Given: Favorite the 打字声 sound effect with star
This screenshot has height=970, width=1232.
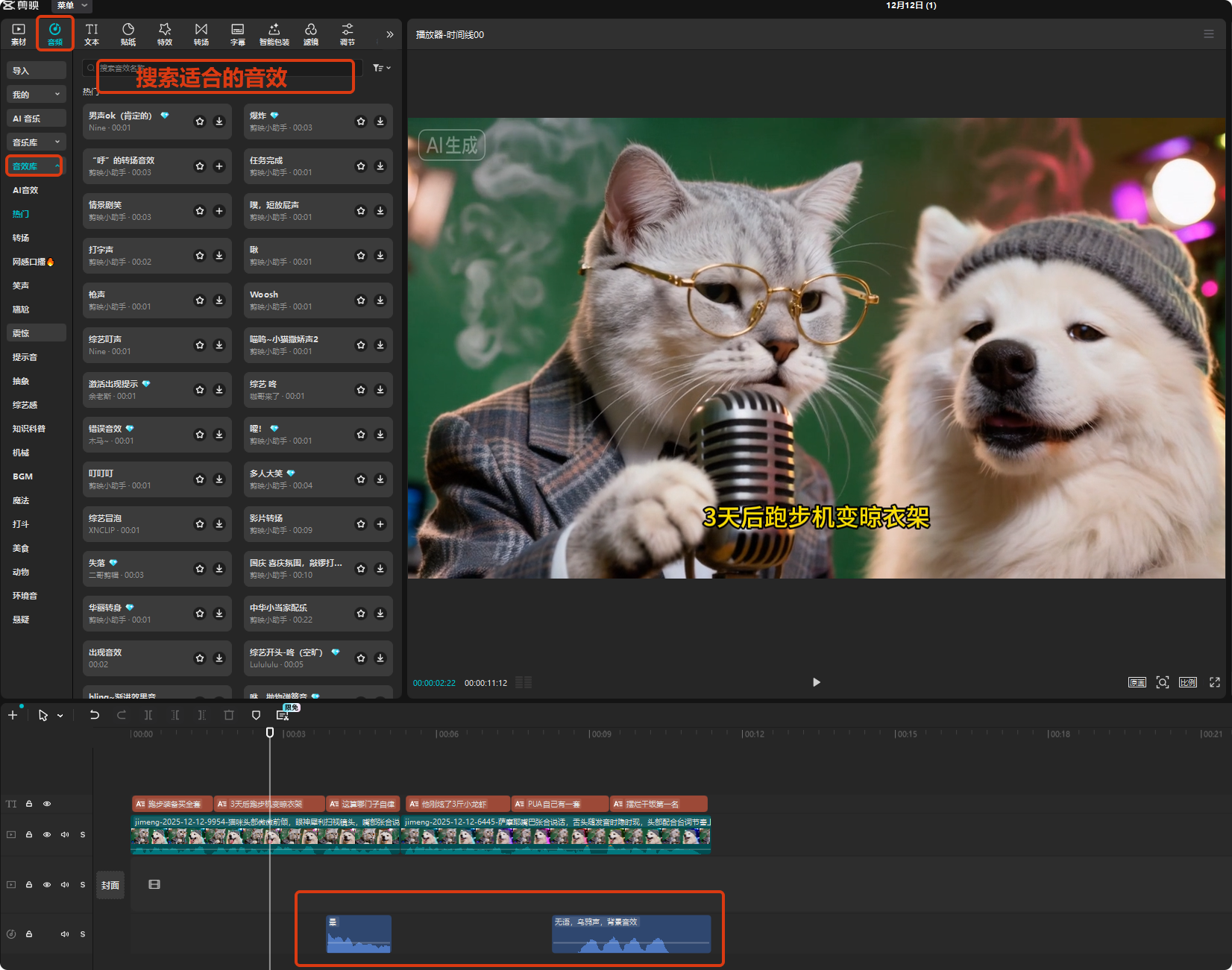Looking at the screenshot, I should tap(200, 256).
